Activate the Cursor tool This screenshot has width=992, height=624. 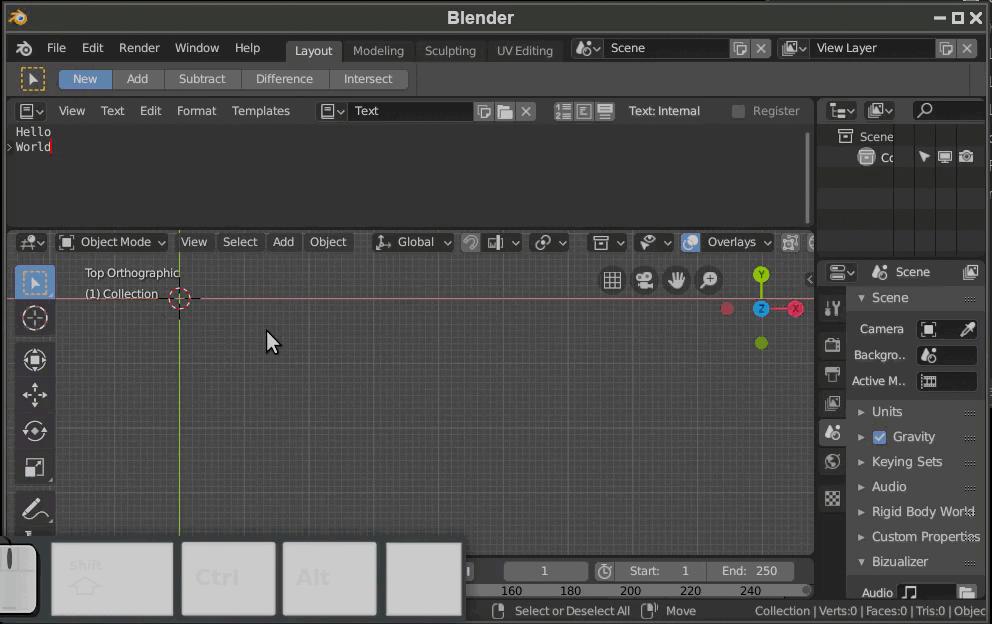point(35,318)
